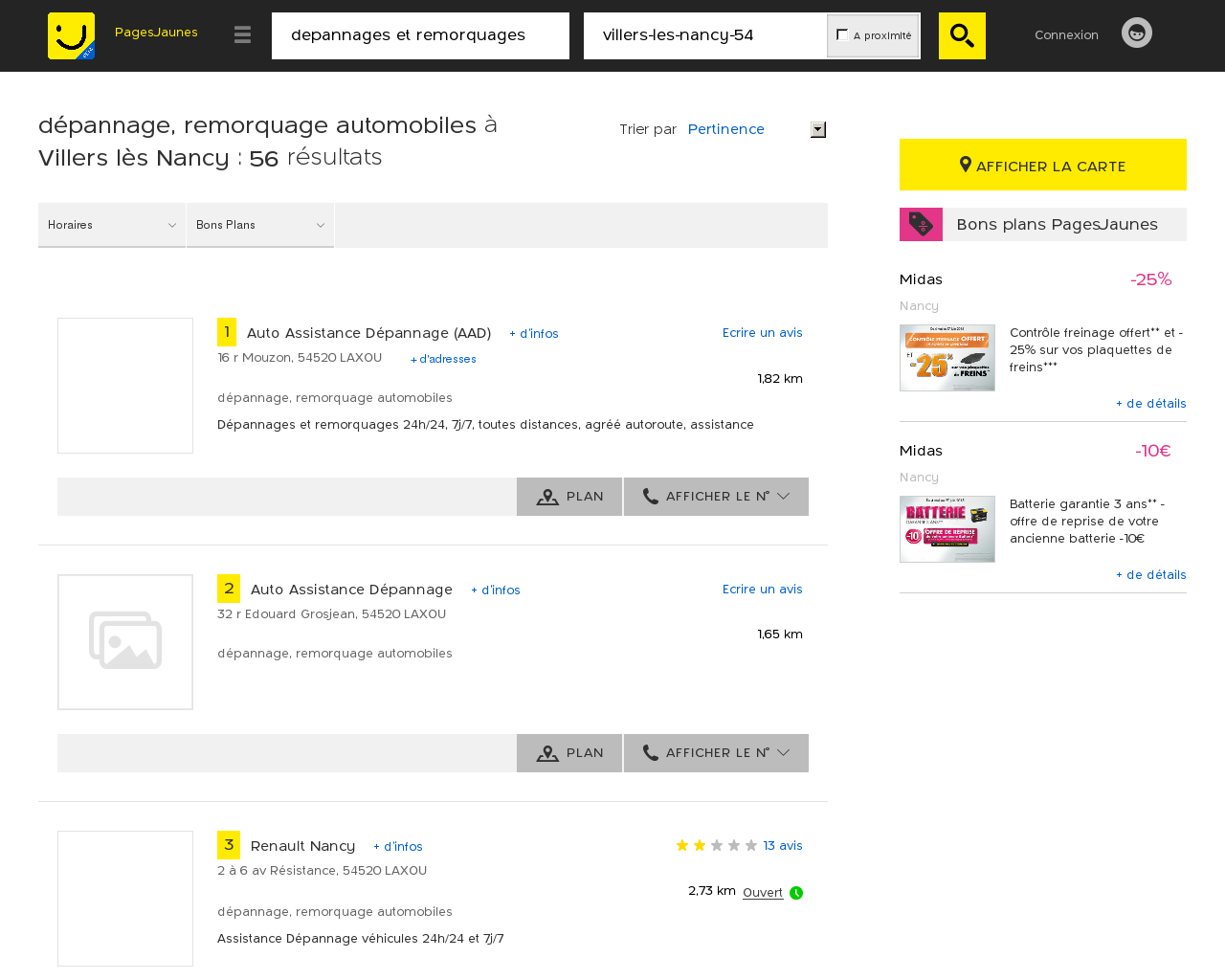The height and width of the screenshot is (980, 1225).
Task: Click the Renault Nancy thumbnail box
Action: [x=125, y=899]
